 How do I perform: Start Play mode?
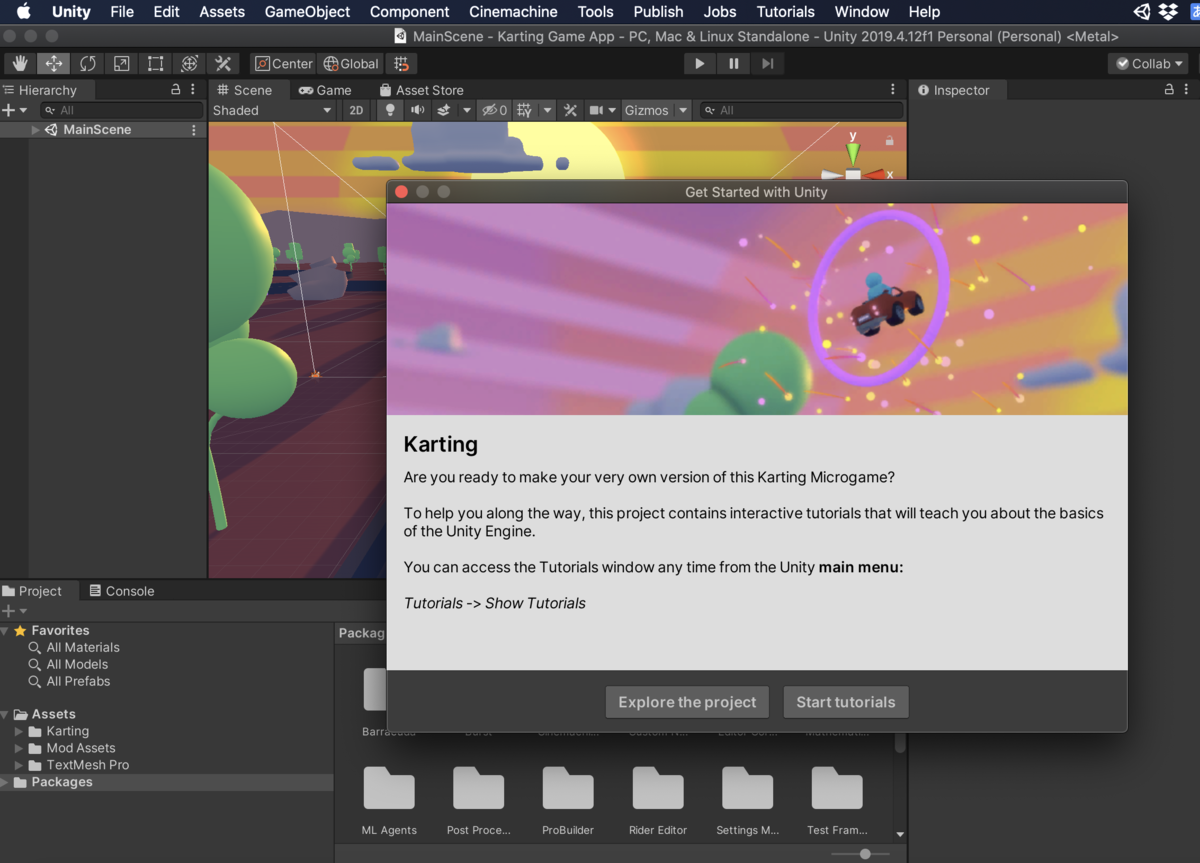[700, 63]
